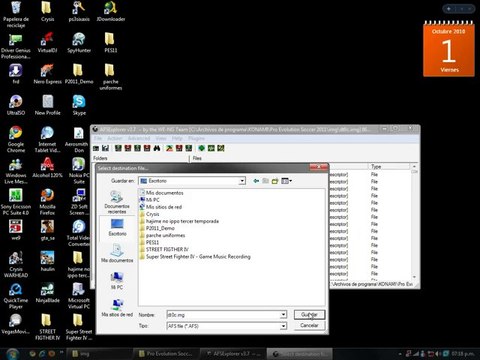Open the Mozilla Firefox desktop icon
The width and height of the screenshot is (480, 360).
tap(47, 202)
